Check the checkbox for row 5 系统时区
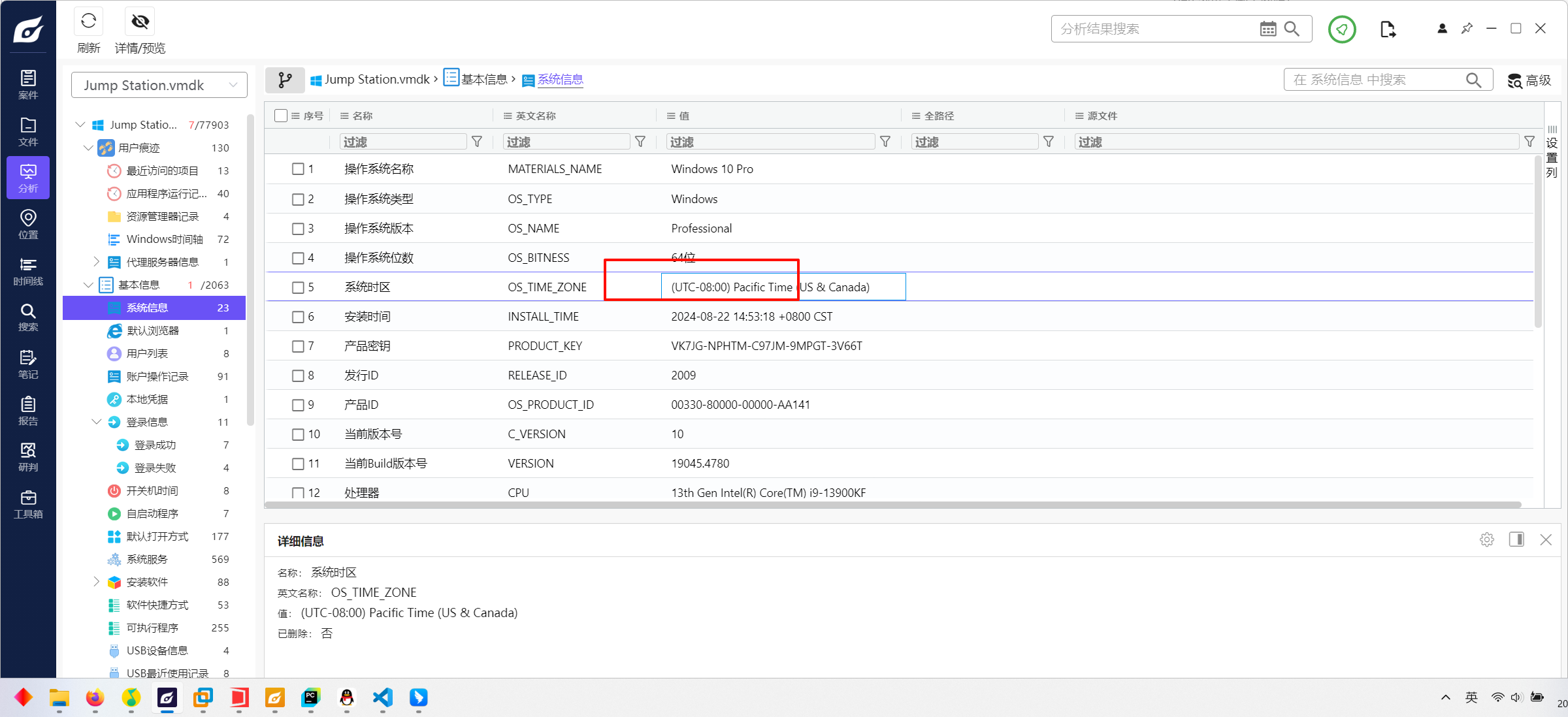The image size is (1568, 717). click(x=298, y=287)
